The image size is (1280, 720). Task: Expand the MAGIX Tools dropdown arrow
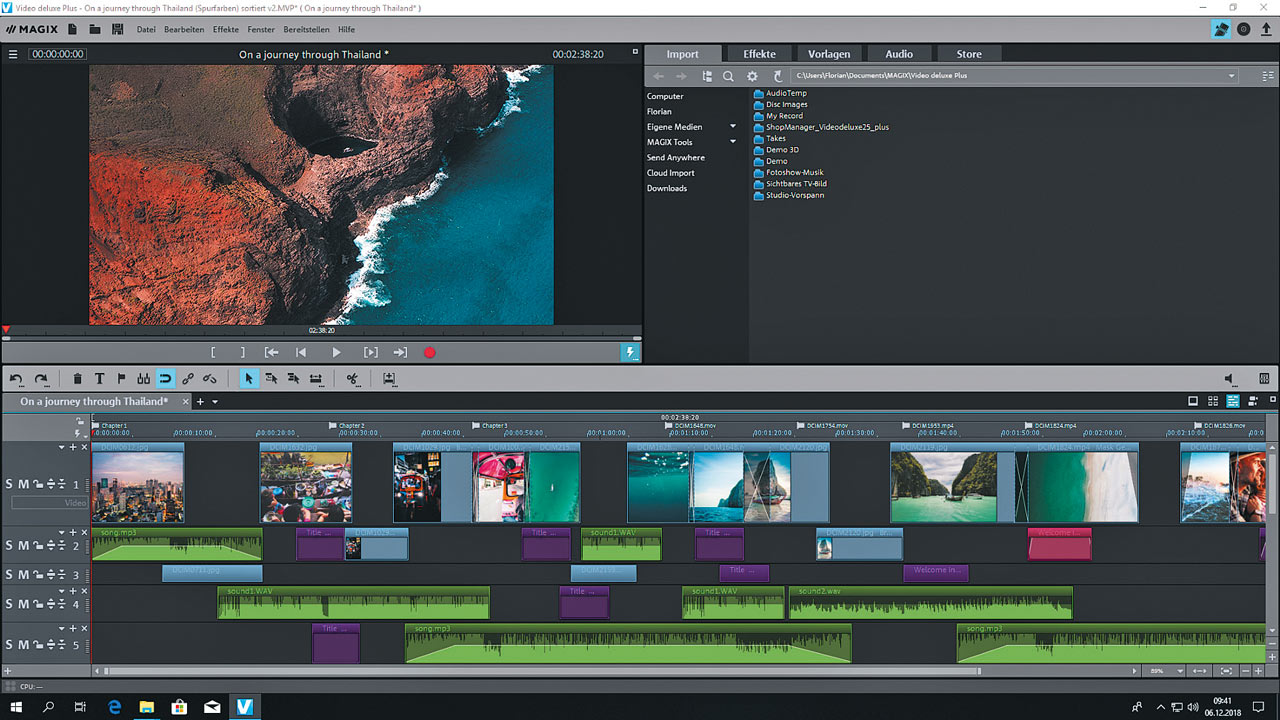pos(732,142)
